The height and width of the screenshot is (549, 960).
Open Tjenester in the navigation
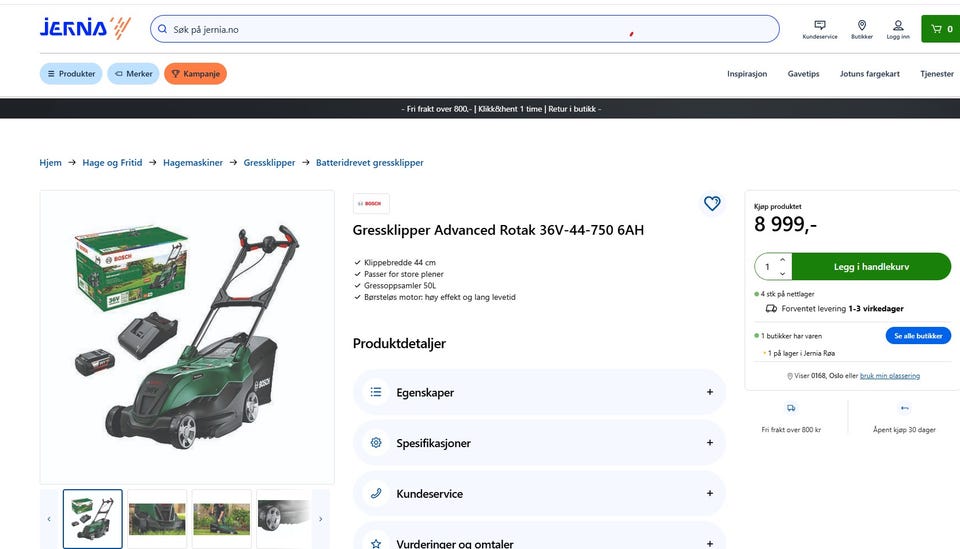(x=937, y=73)
